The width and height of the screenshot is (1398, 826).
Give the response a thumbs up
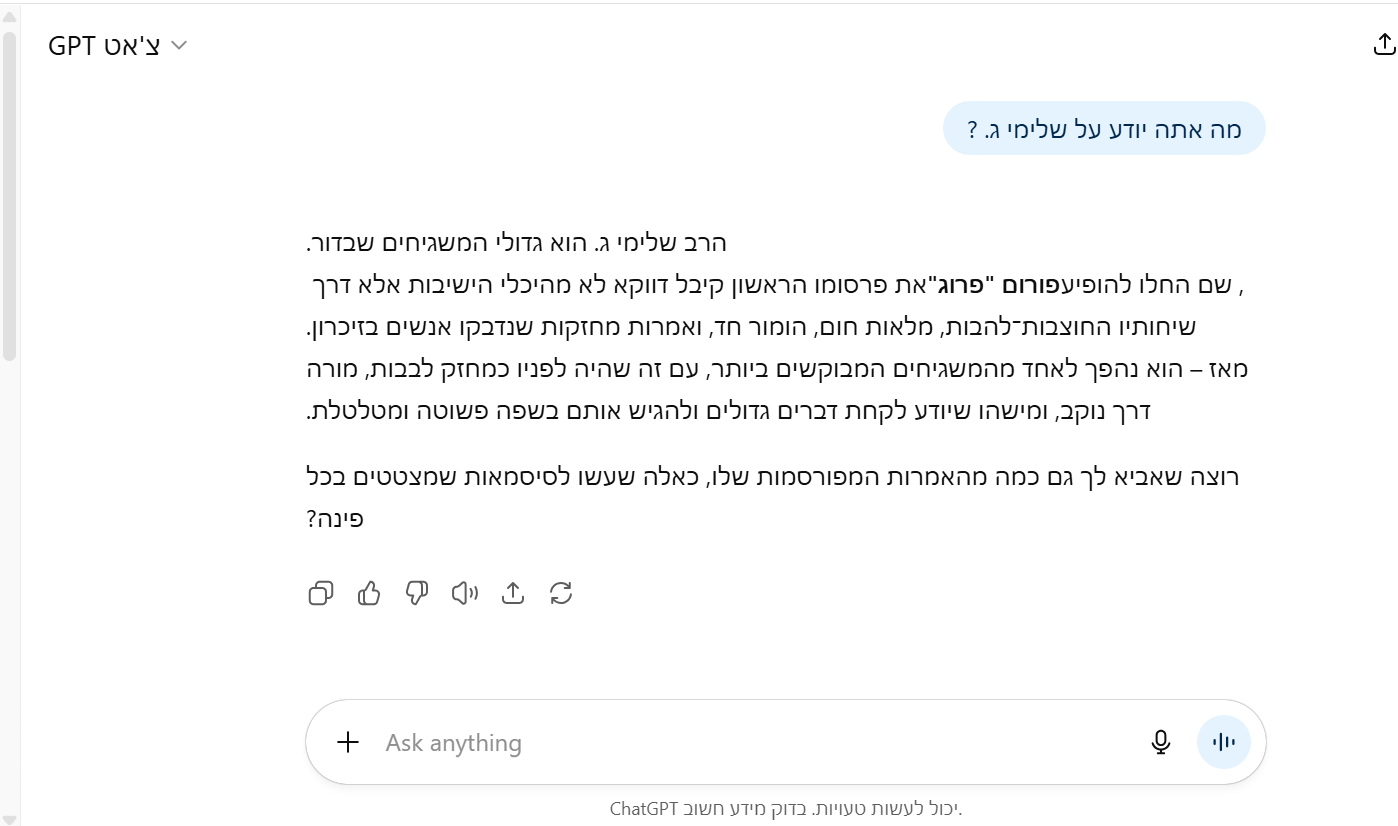click(369, 593)
